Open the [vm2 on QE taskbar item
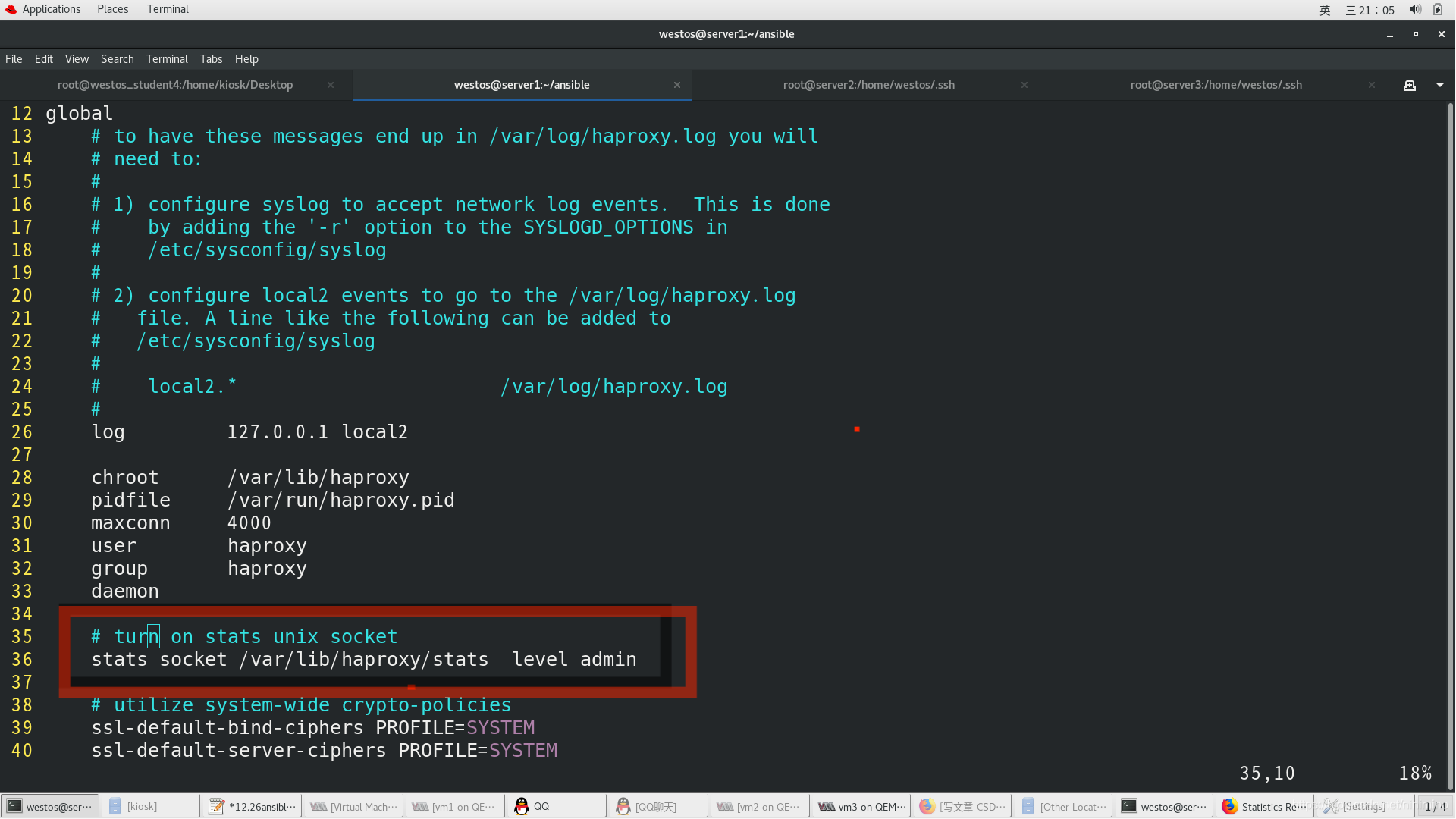The image size is (1456, 819). point(759,806)
